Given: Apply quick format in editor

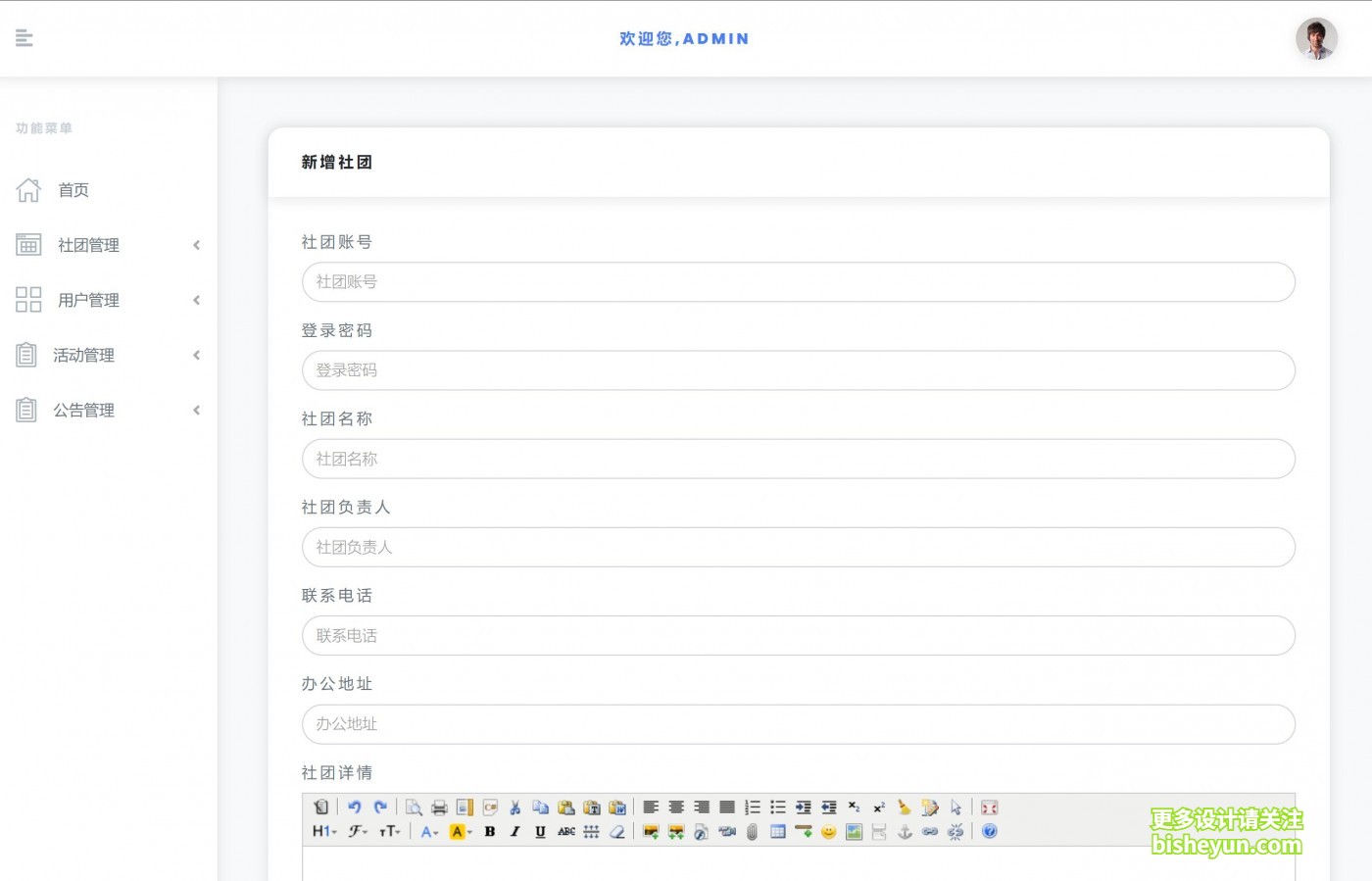Looking at the screenshot, I should [x=931, y=808].
